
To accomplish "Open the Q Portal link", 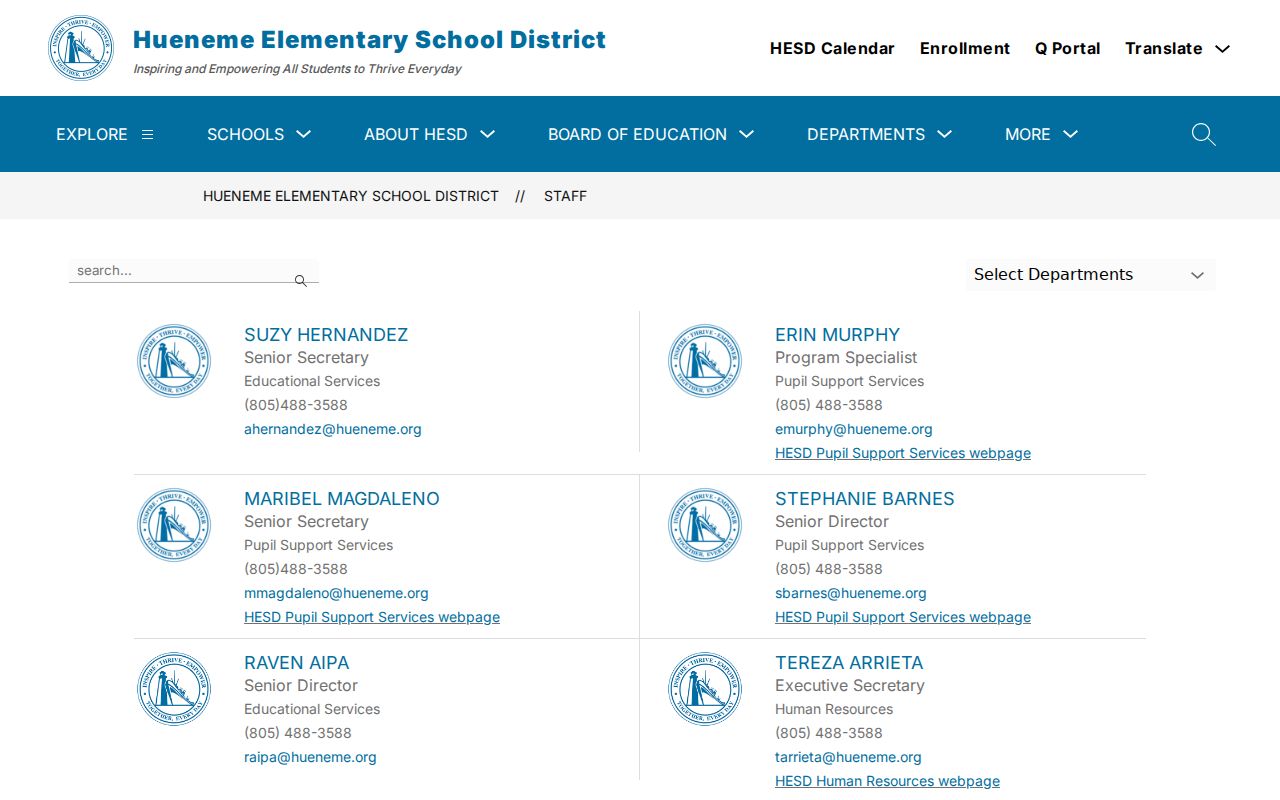I will pos(1067,48).
